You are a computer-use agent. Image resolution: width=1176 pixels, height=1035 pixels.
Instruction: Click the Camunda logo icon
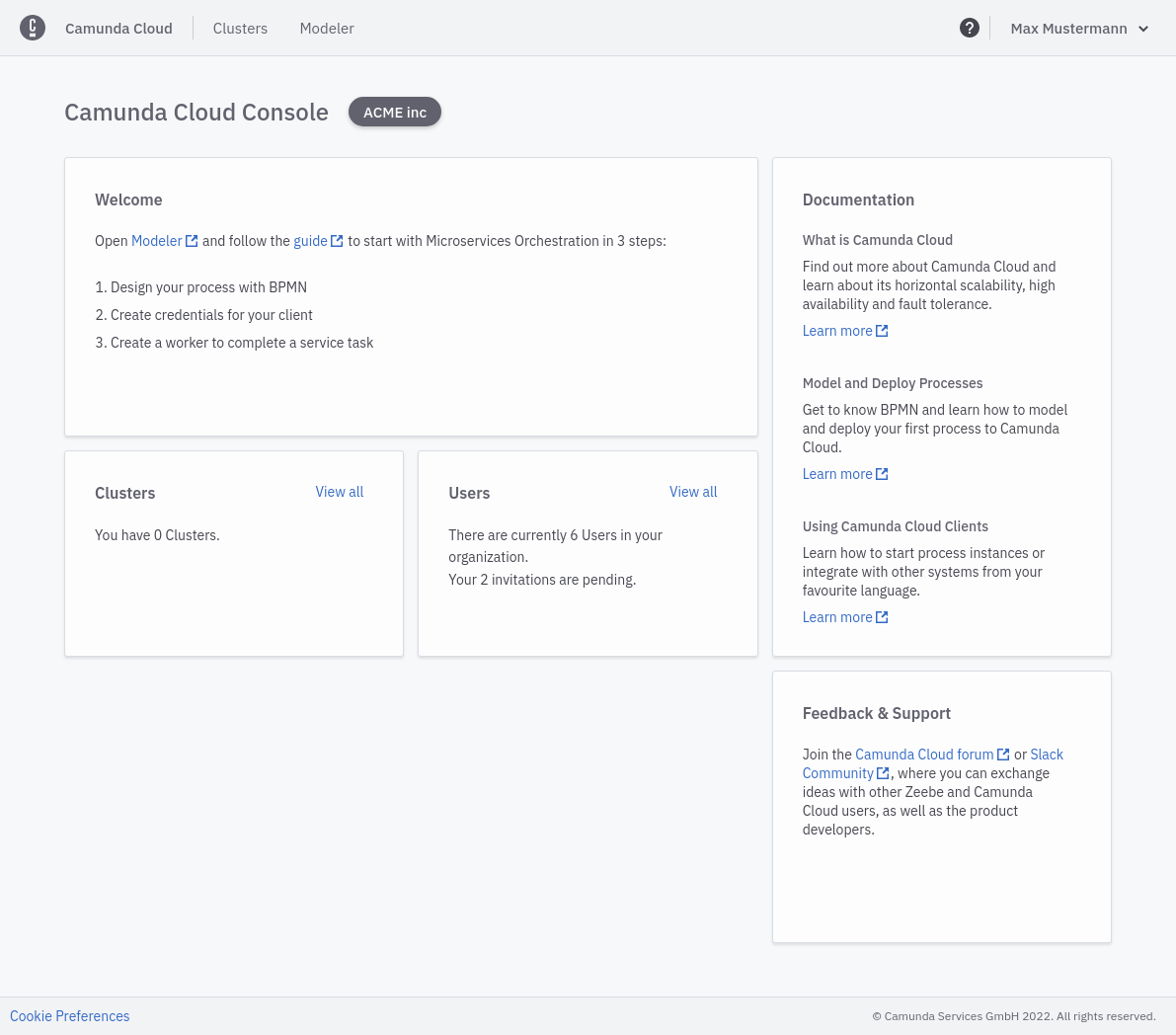click(x=33, y=28)
